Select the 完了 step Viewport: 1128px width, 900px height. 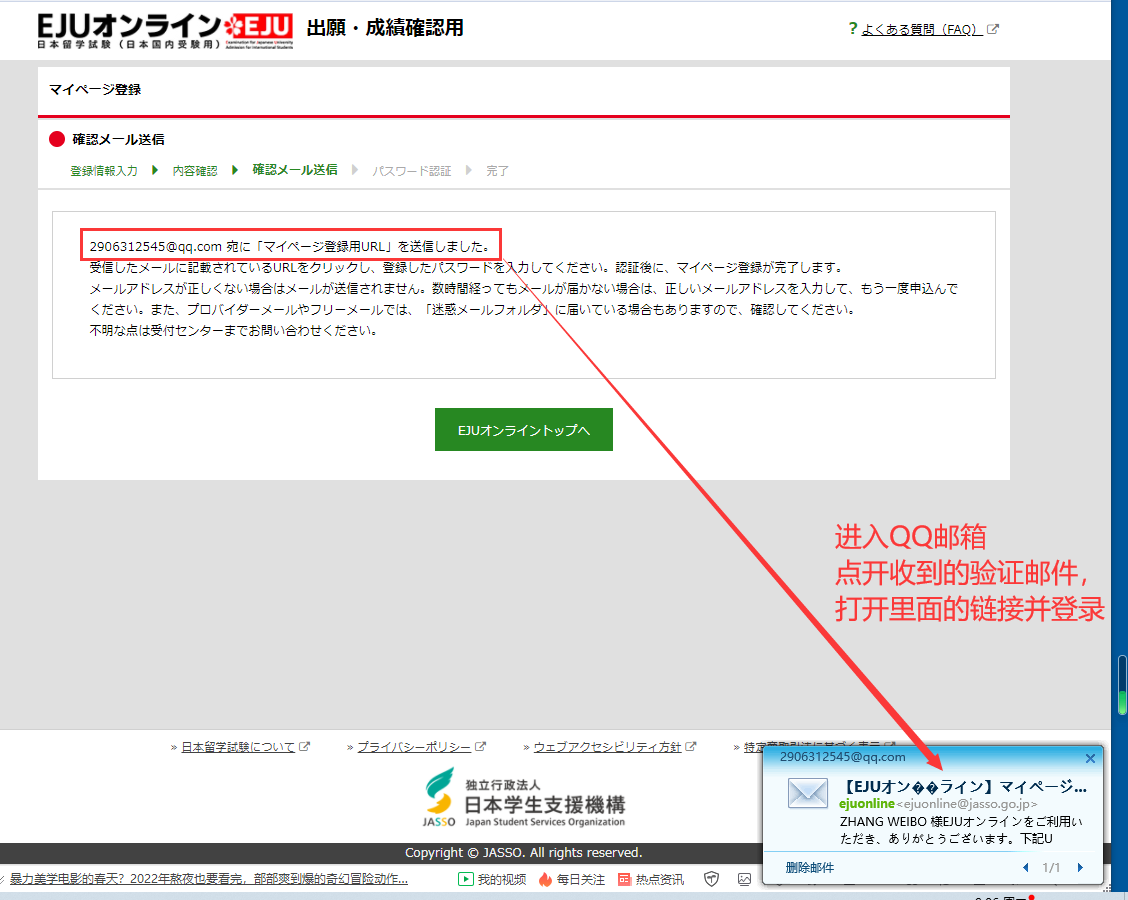(497, 171)
